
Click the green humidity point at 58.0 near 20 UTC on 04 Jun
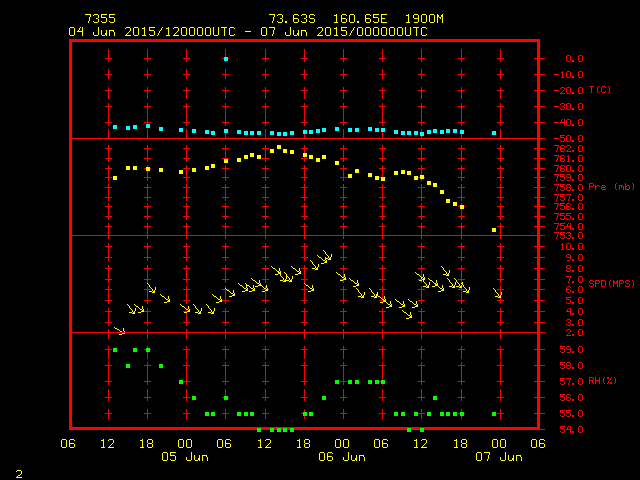click(x=161, y=366)
